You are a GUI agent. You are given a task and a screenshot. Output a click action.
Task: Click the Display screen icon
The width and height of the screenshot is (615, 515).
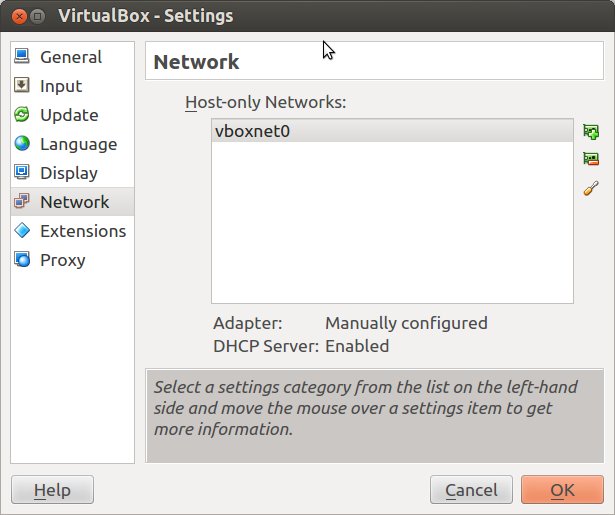click(x=22, y=172)
